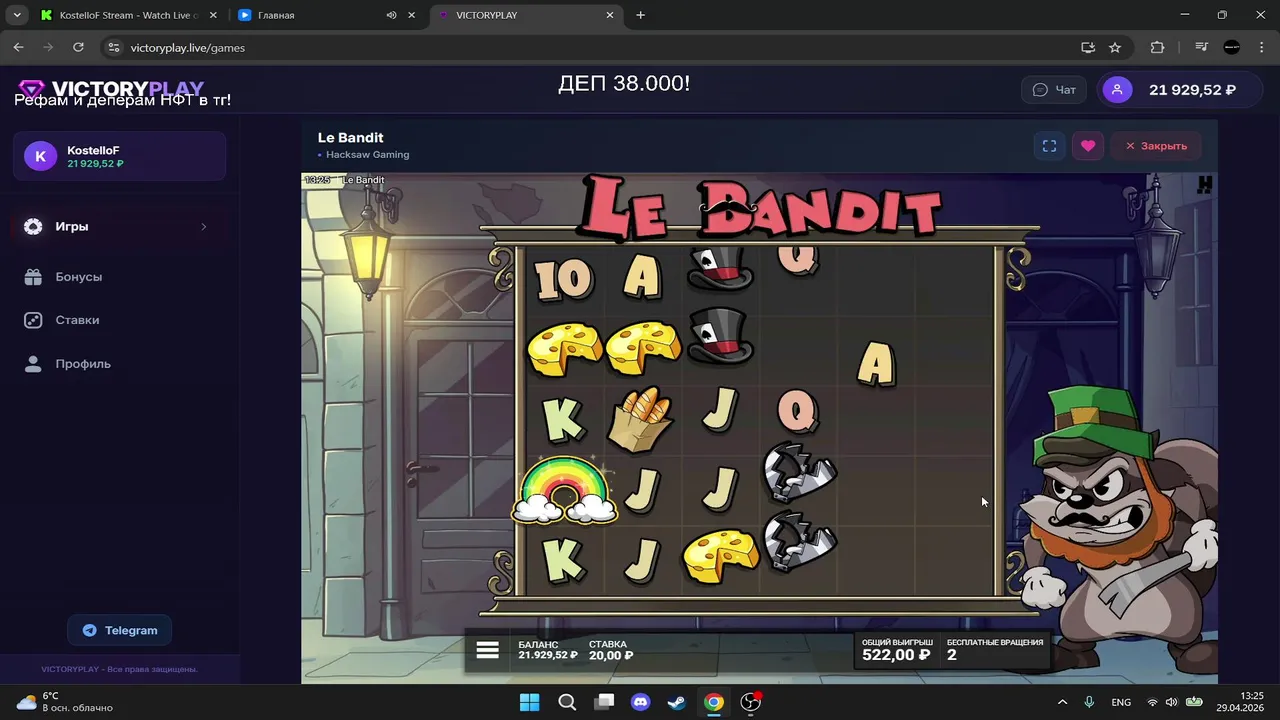Open Windows taskbar search
Viewport: 1280px width, 720px height.
click(x=566, y=702)
